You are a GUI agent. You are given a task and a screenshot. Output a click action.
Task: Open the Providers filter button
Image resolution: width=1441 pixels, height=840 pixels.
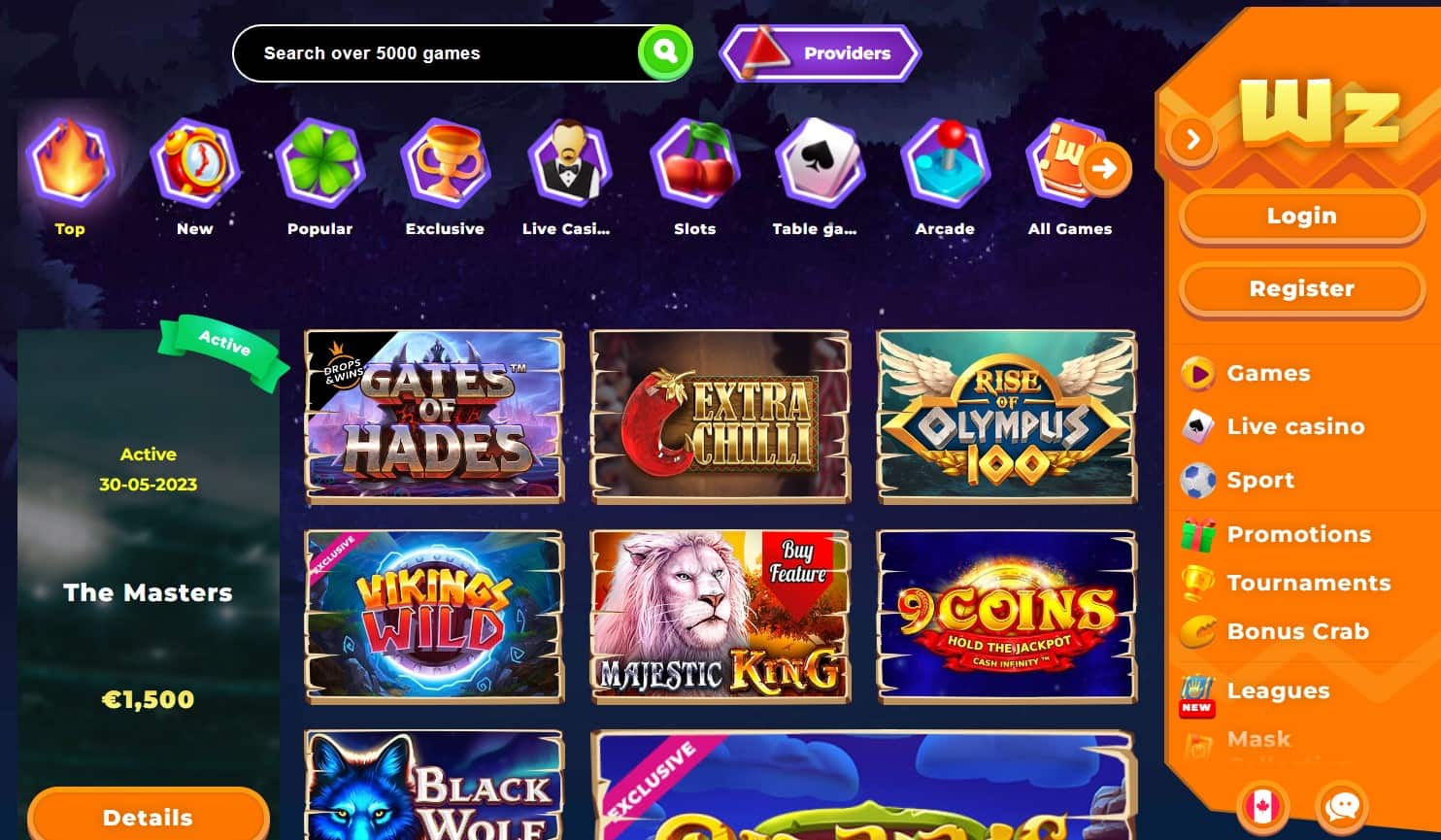tap(821, 53)
